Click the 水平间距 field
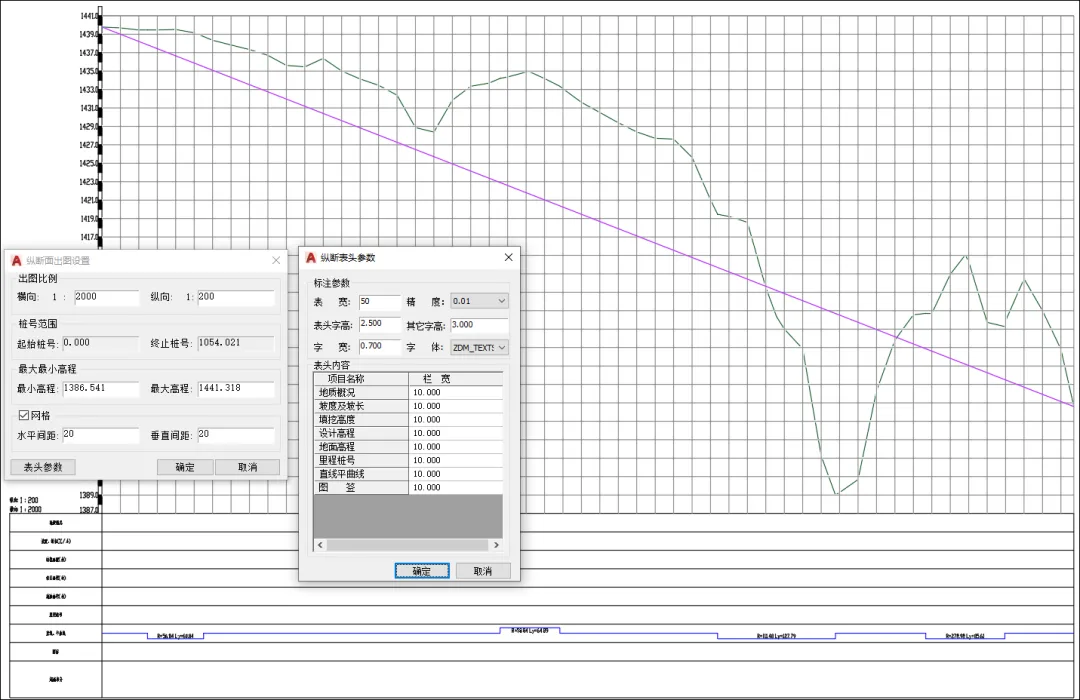The width and height of the screenshot is (1080, 700). (101, 435)
